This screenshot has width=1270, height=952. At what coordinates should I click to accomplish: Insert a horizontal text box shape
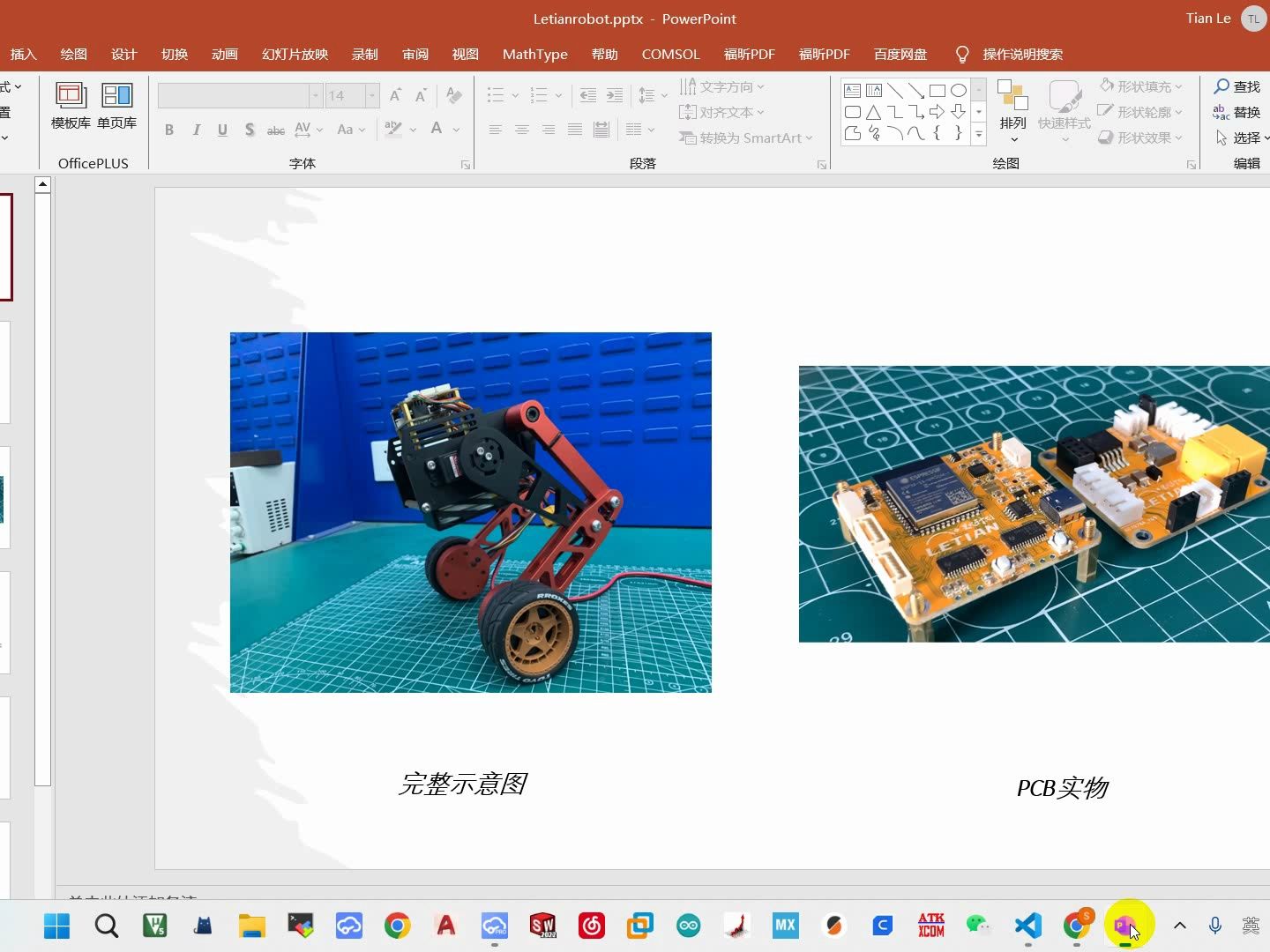point(852,91)
